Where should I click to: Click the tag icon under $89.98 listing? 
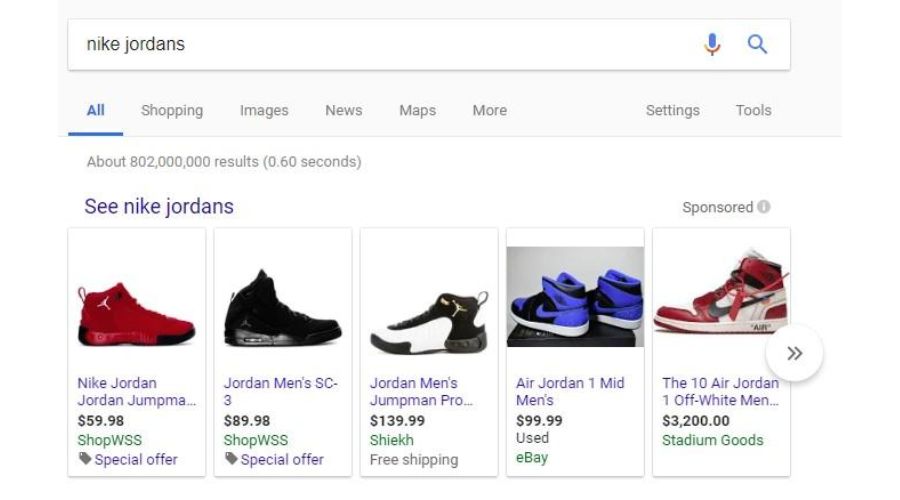[231, 458]
